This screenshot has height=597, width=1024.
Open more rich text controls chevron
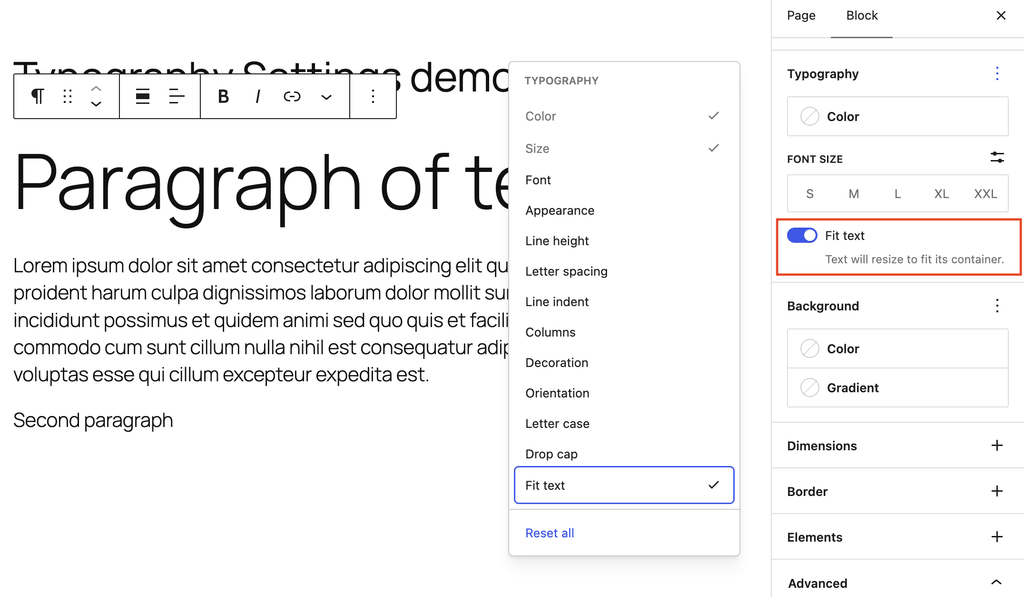pyautogui.click(x=326, y=97)
